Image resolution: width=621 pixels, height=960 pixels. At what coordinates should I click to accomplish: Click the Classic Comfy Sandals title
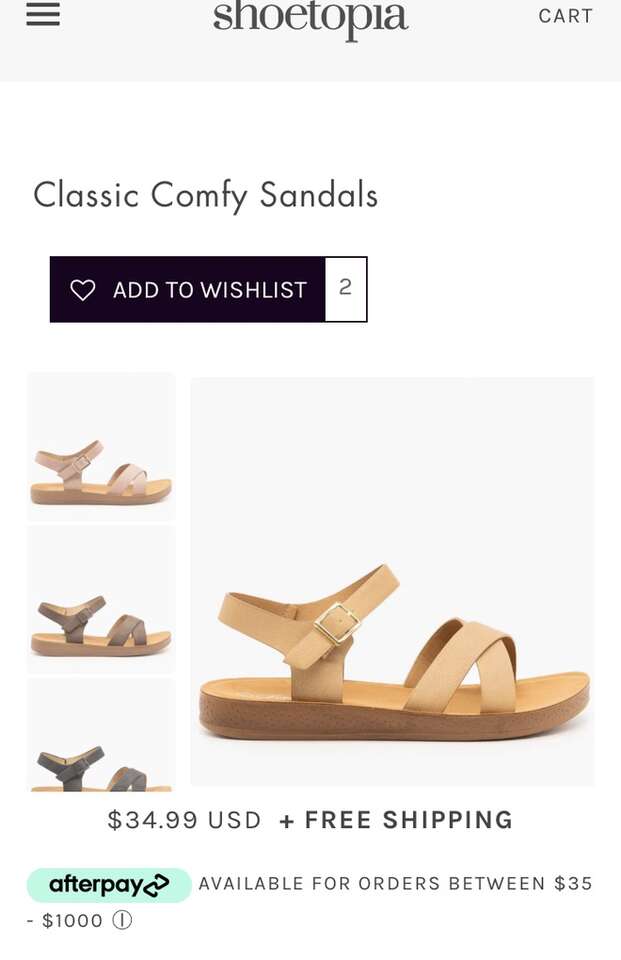point(205,196)
